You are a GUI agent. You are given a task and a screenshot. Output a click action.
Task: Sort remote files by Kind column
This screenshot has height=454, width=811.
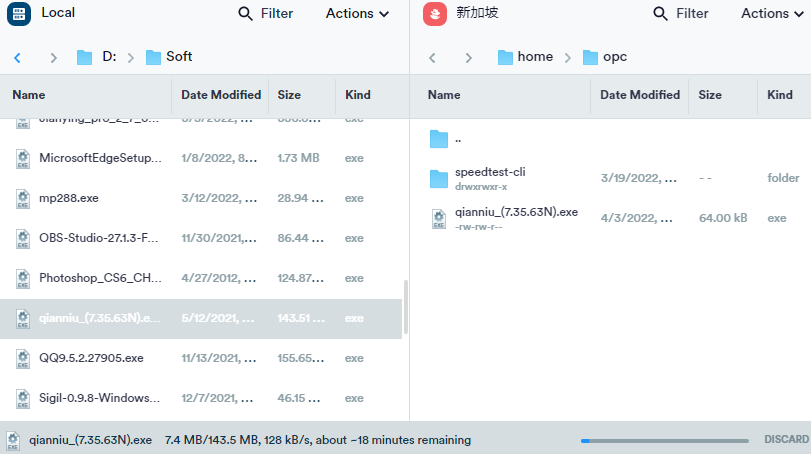pyautogui.click(x=779, y=95)
